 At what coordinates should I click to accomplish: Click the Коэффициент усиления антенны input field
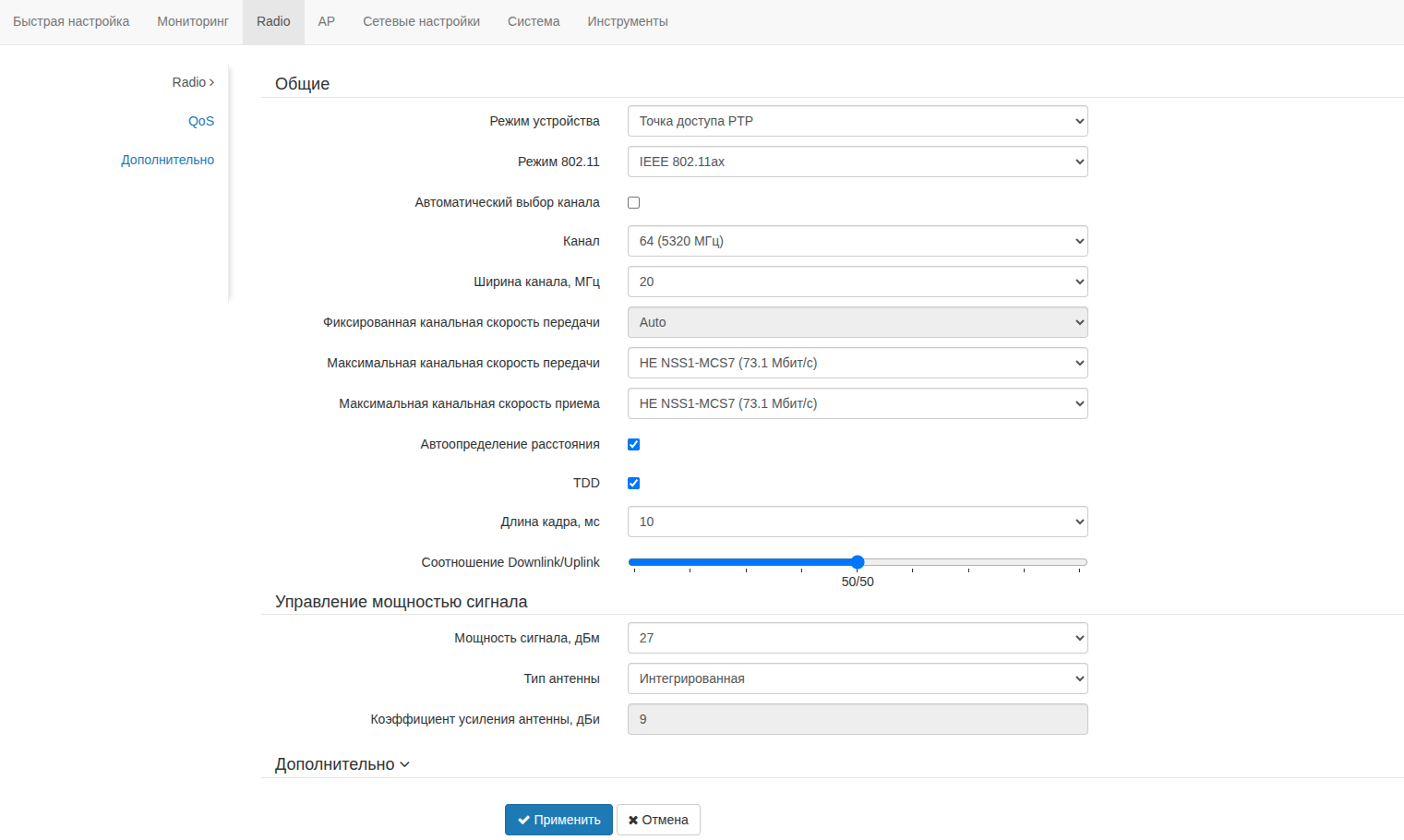(x=857, y=720)
